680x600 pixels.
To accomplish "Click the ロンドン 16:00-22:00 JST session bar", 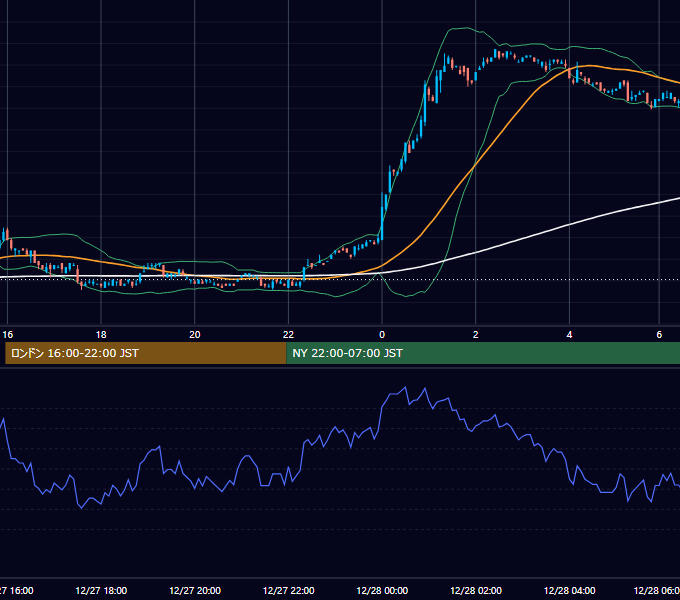I will tap(146, 353).
